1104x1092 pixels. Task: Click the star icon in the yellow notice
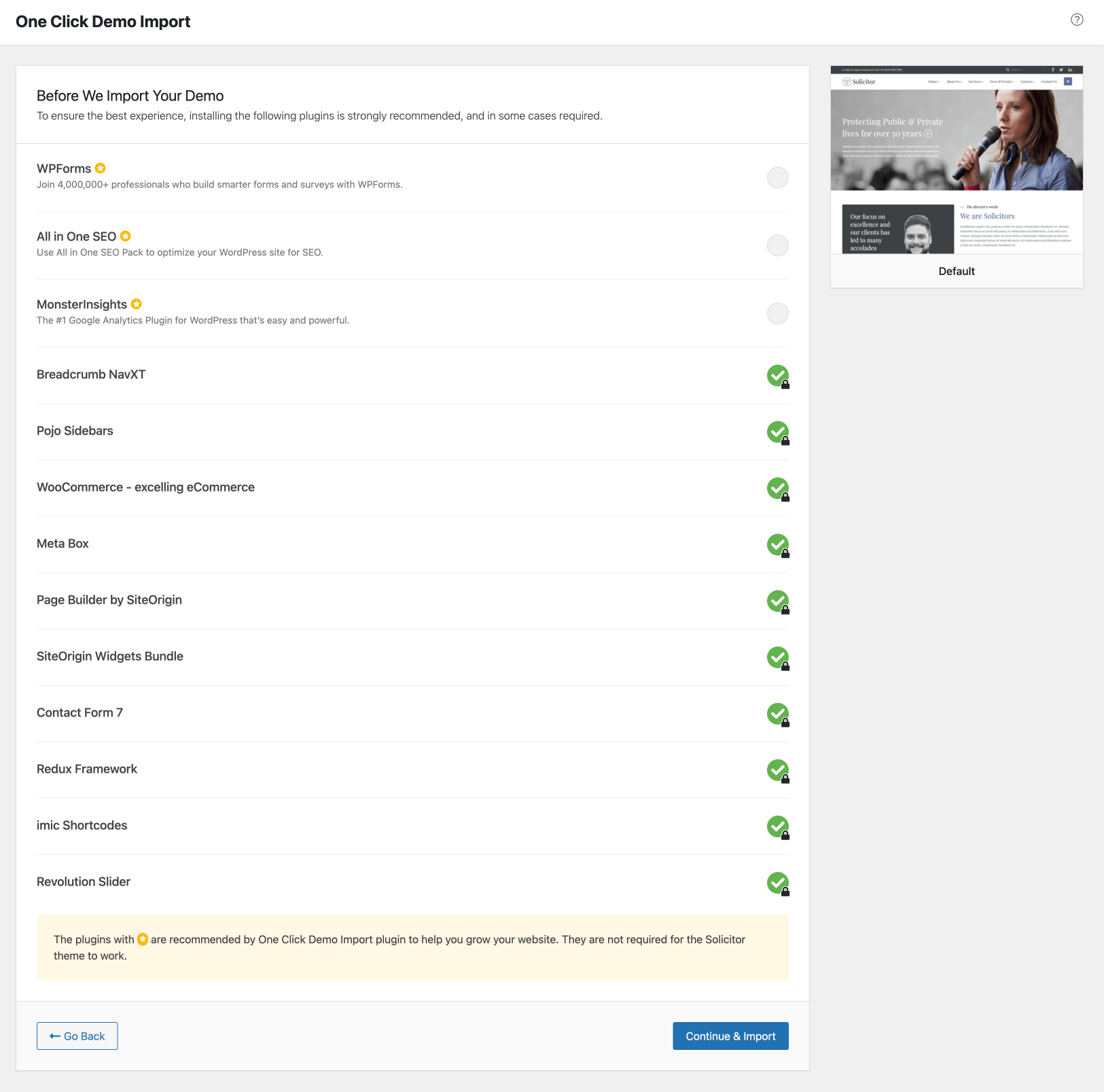coord(143,939)
